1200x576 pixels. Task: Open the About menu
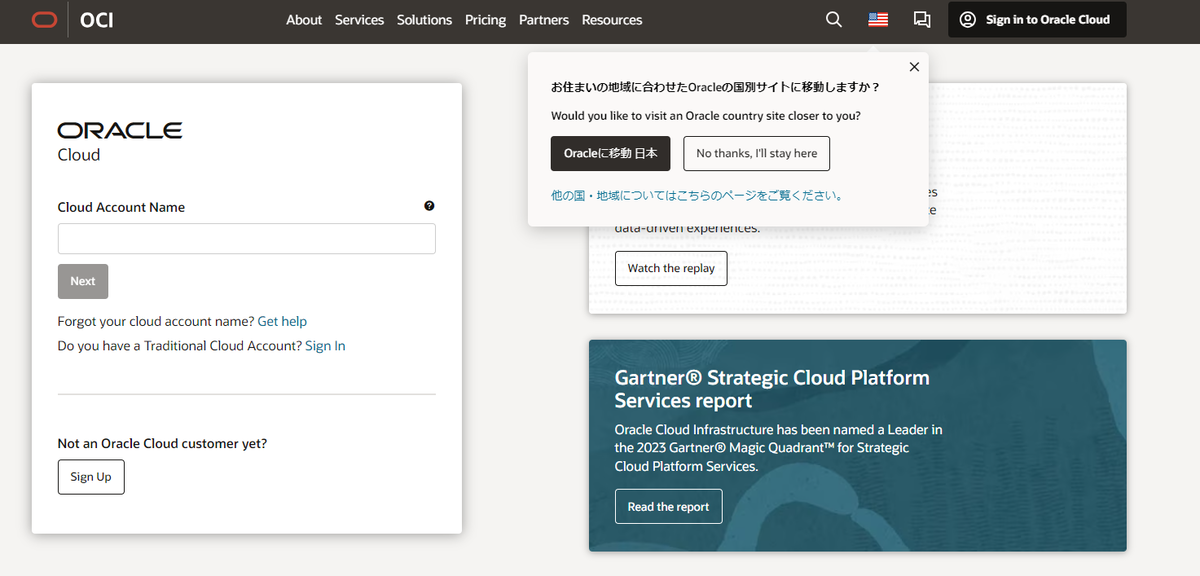click(x=303, y=19)
